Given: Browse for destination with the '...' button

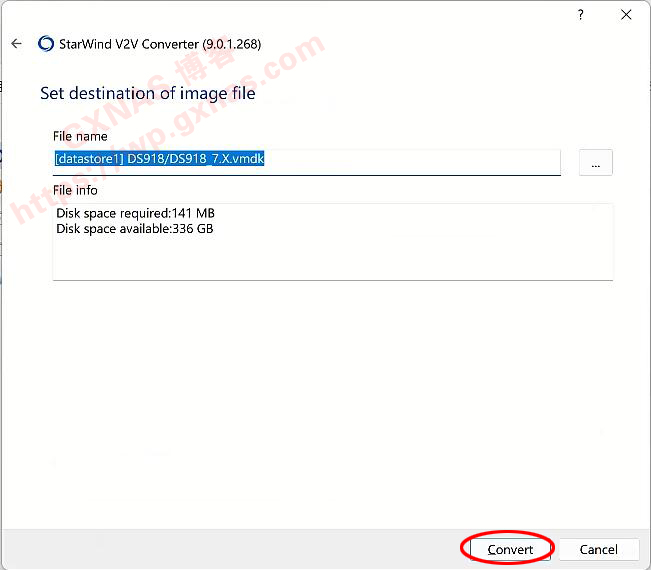Looking at the screenshot, I should point(595,163).
